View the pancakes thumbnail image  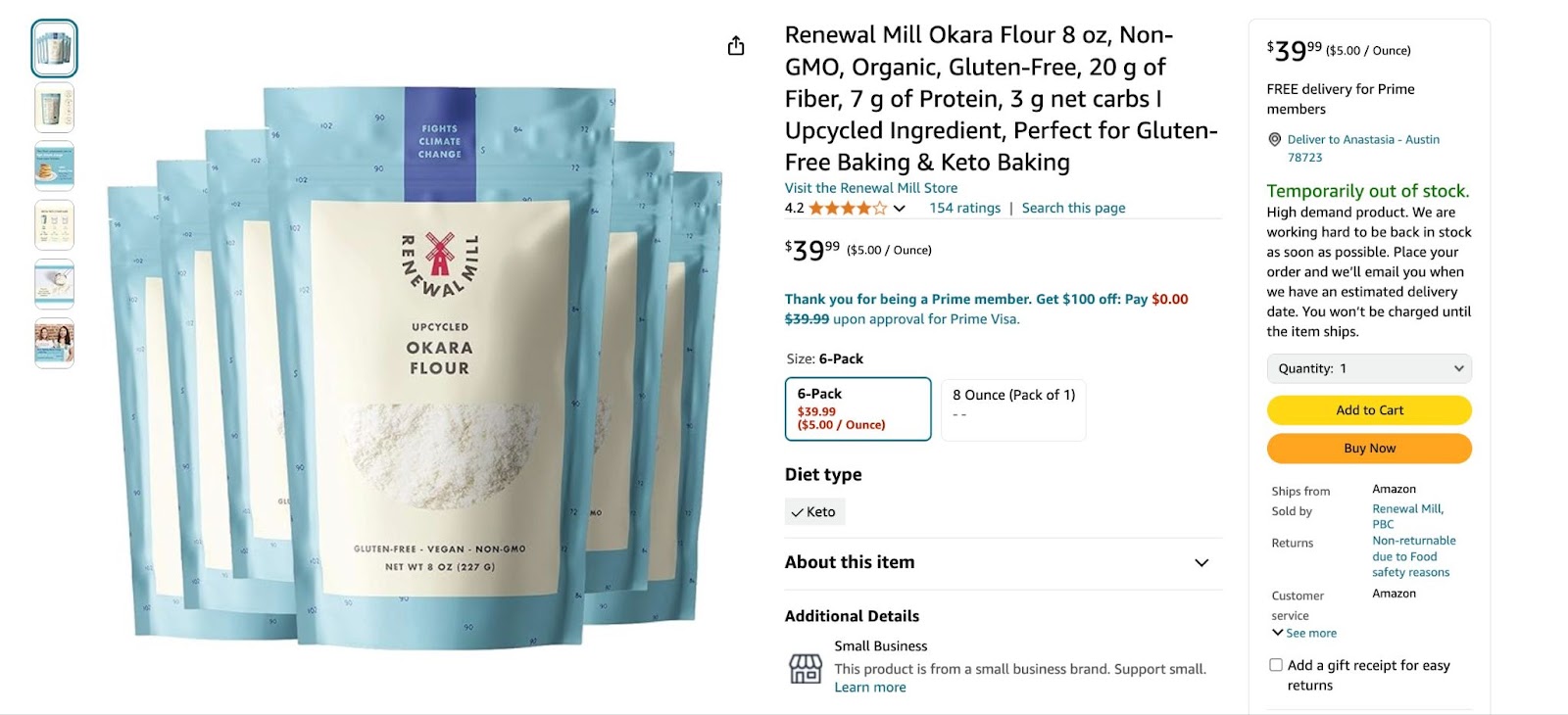coord(55,166)
